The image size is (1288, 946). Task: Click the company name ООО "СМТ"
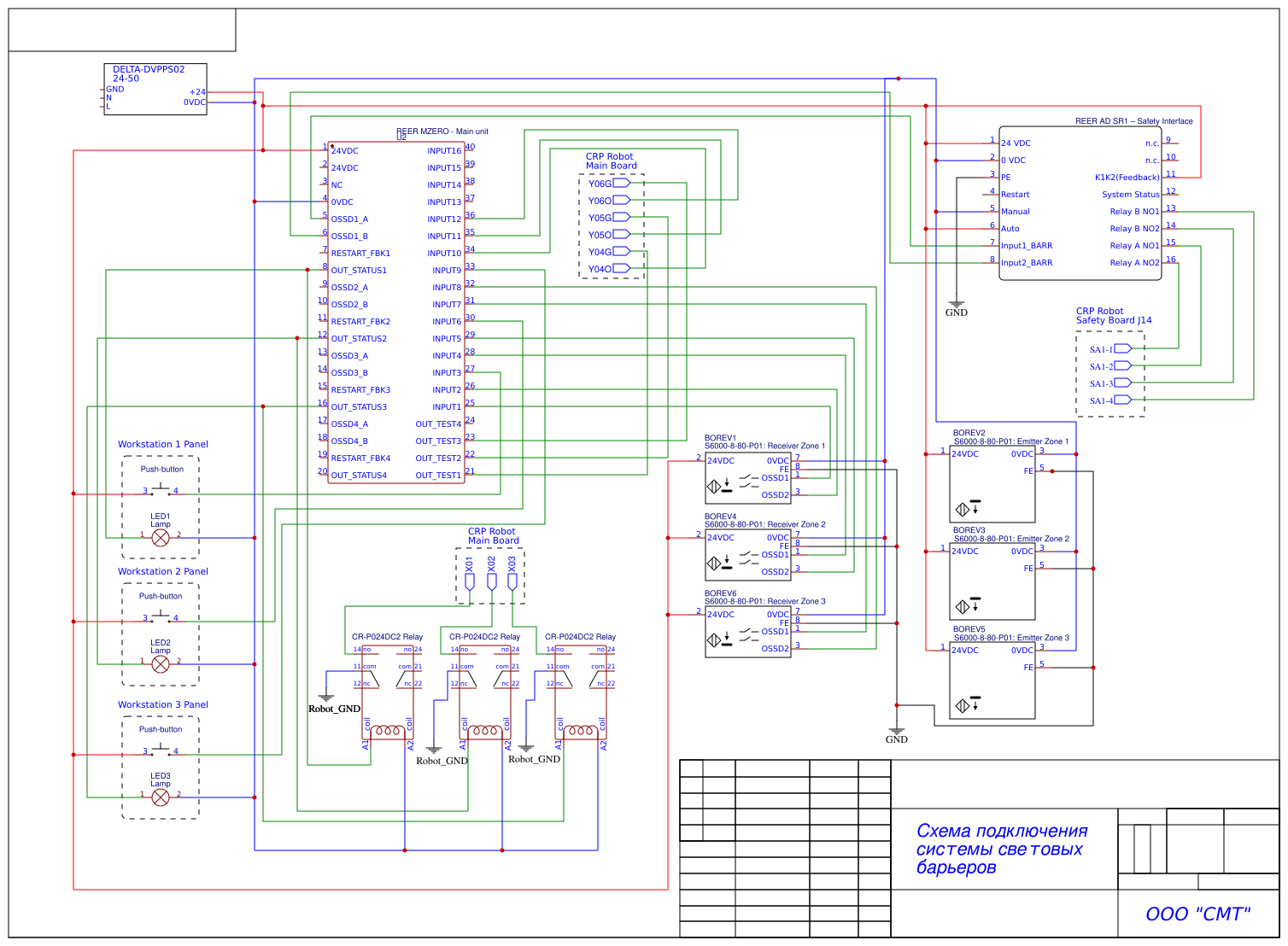pos(1197,914)
